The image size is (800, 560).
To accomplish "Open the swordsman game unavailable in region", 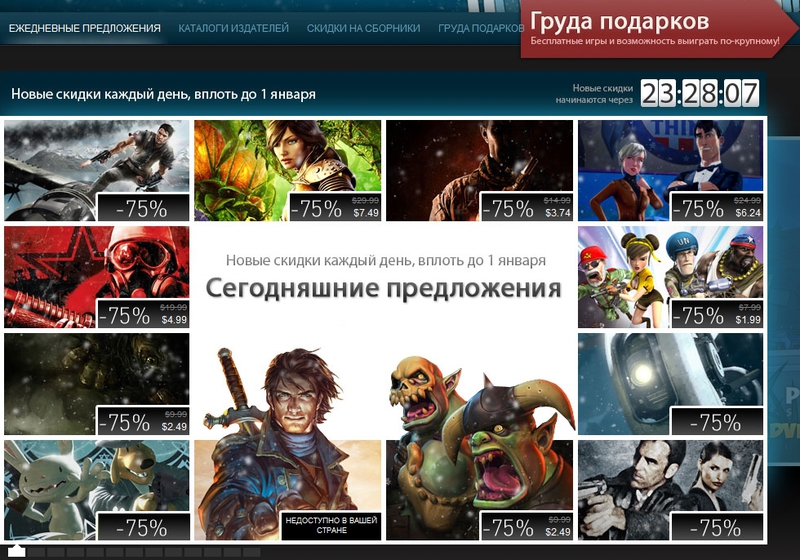I will (288, 444).
